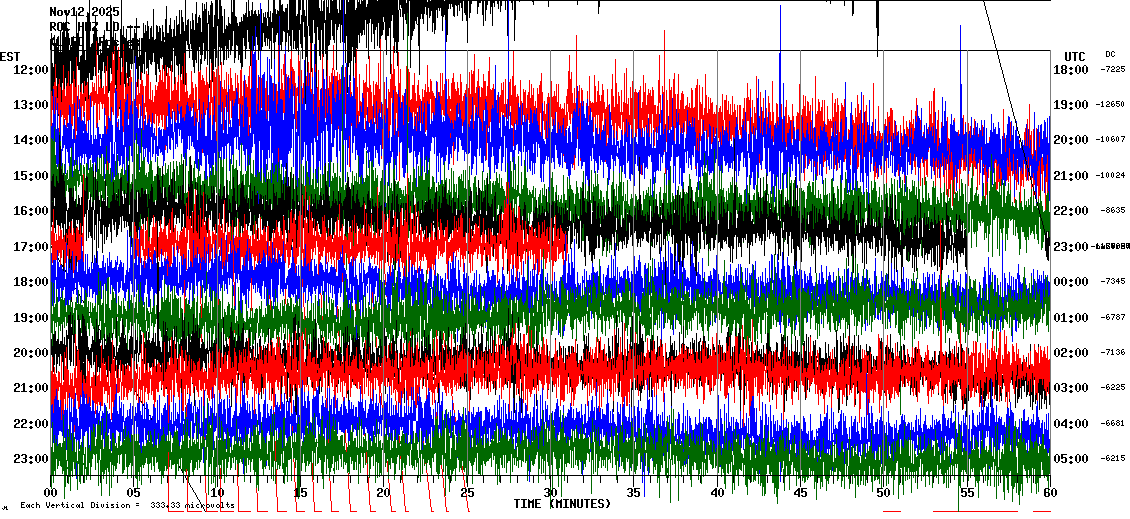This screenshot has height=519, width=1130.
Task: Click the -12650 DC offset value
Action: [x=1111, y=105]
